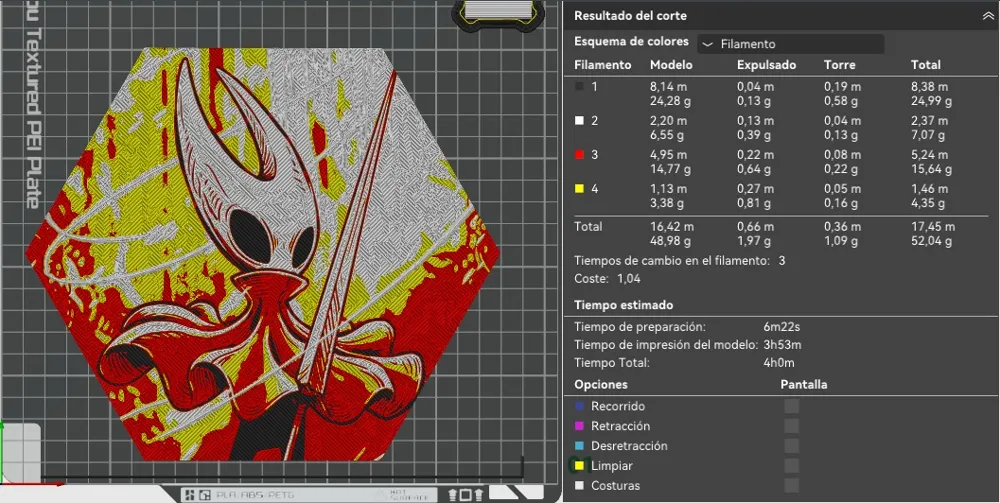Image resolution: width=1000 pixels, height=503 pixels.
Task: Click the Torre column header
Action: tap(839, 64)
